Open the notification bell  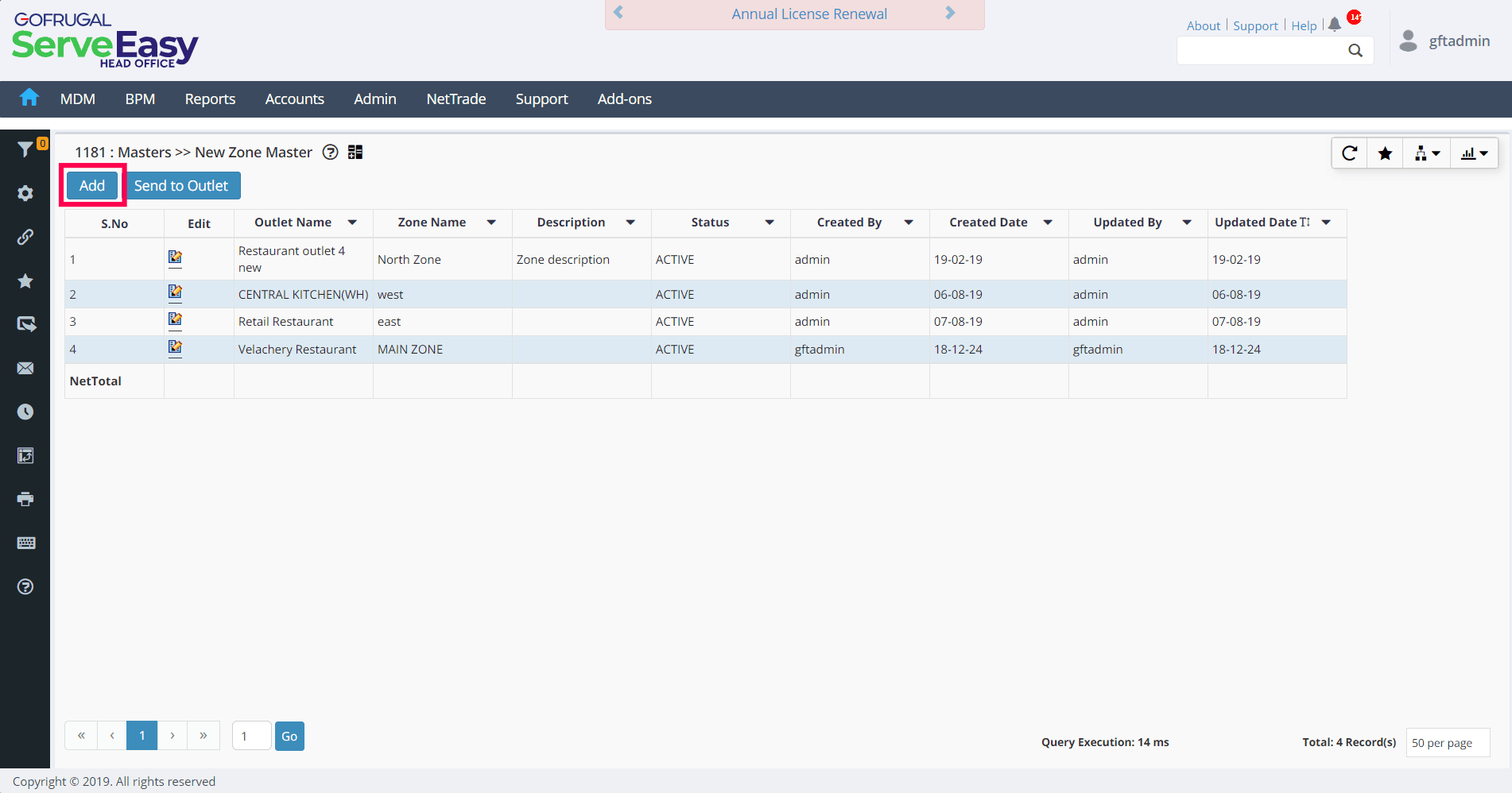[1335, 25]
